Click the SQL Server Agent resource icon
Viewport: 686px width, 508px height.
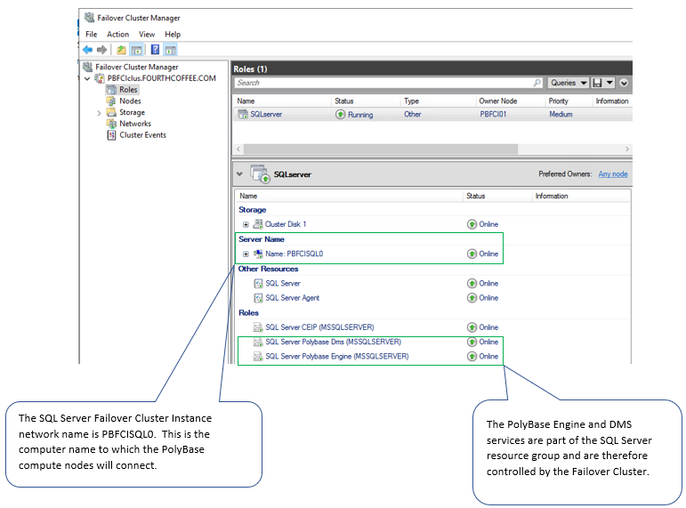(258, 298)
